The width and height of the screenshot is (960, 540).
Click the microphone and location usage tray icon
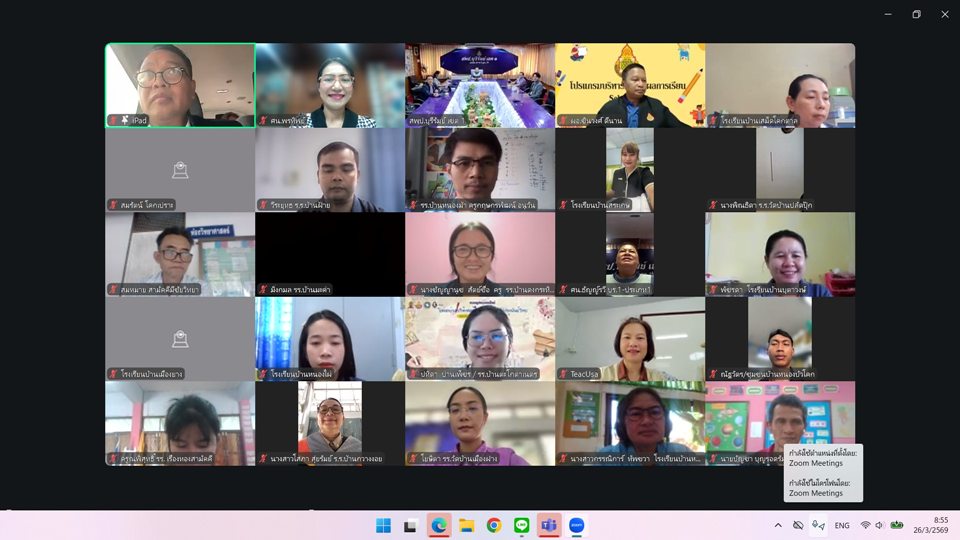[x=818, y=525]
